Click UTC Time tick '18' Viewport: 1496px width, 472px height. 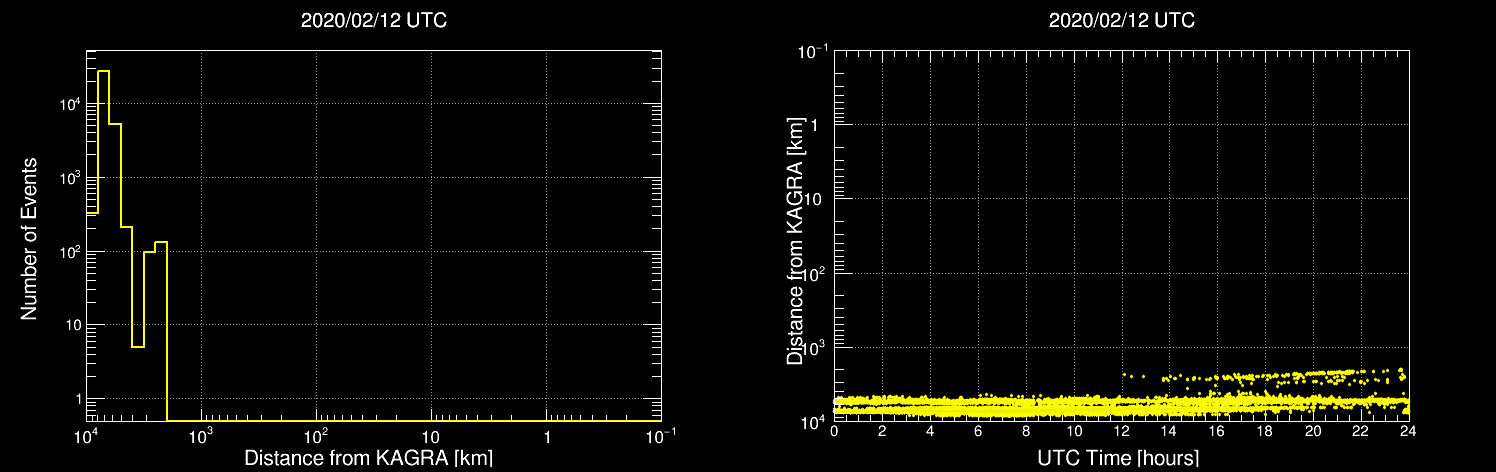click(x=1265, y=431)
